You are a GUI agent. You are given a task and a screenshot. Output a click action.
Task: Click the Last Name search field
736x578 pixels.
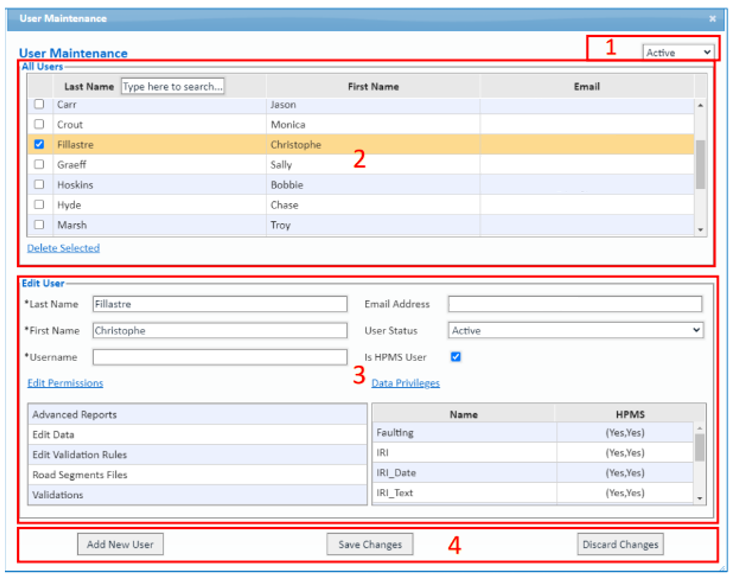pos(173,87)
